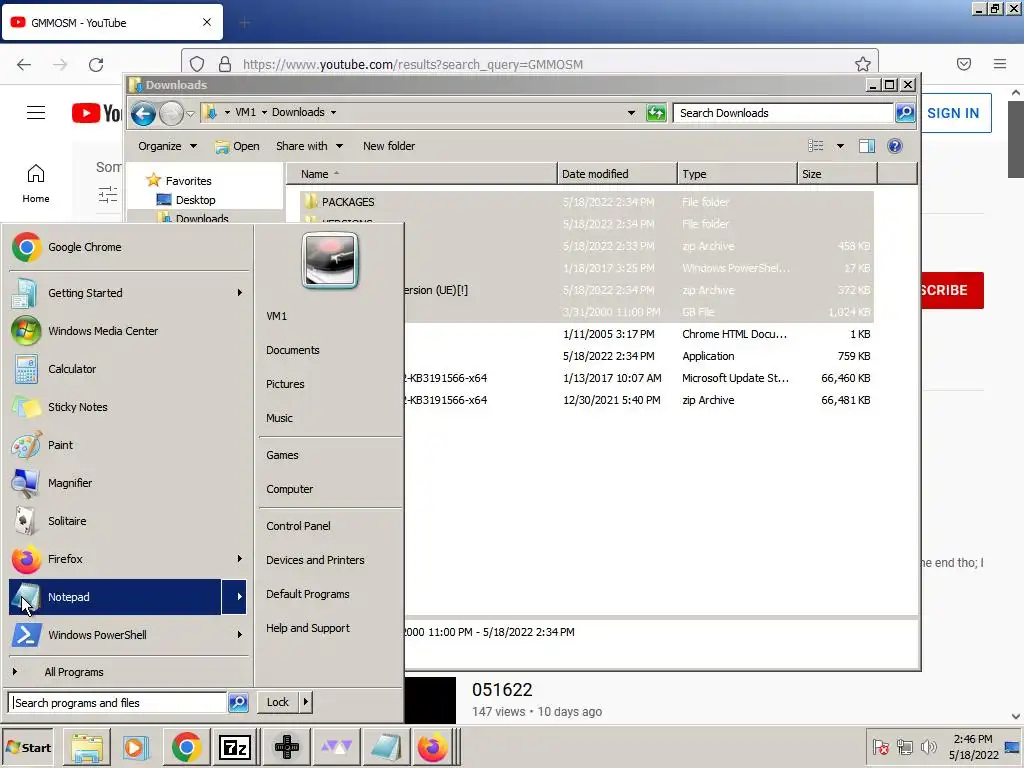This screenshot has width=1024, height=768.
Task: Open Explorer help button
Action: [x=895, y=146]
